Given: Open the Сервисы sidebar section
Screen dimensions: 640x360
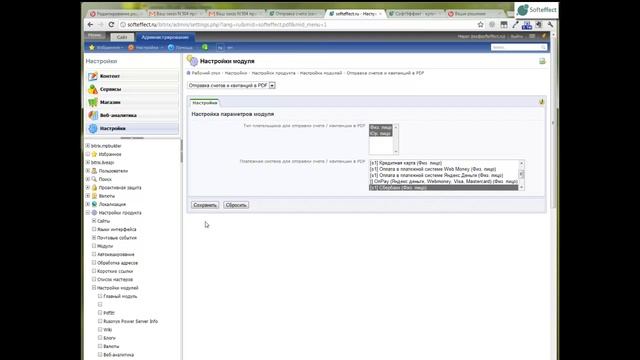Looking at the screenshot, I should (133, 89).
